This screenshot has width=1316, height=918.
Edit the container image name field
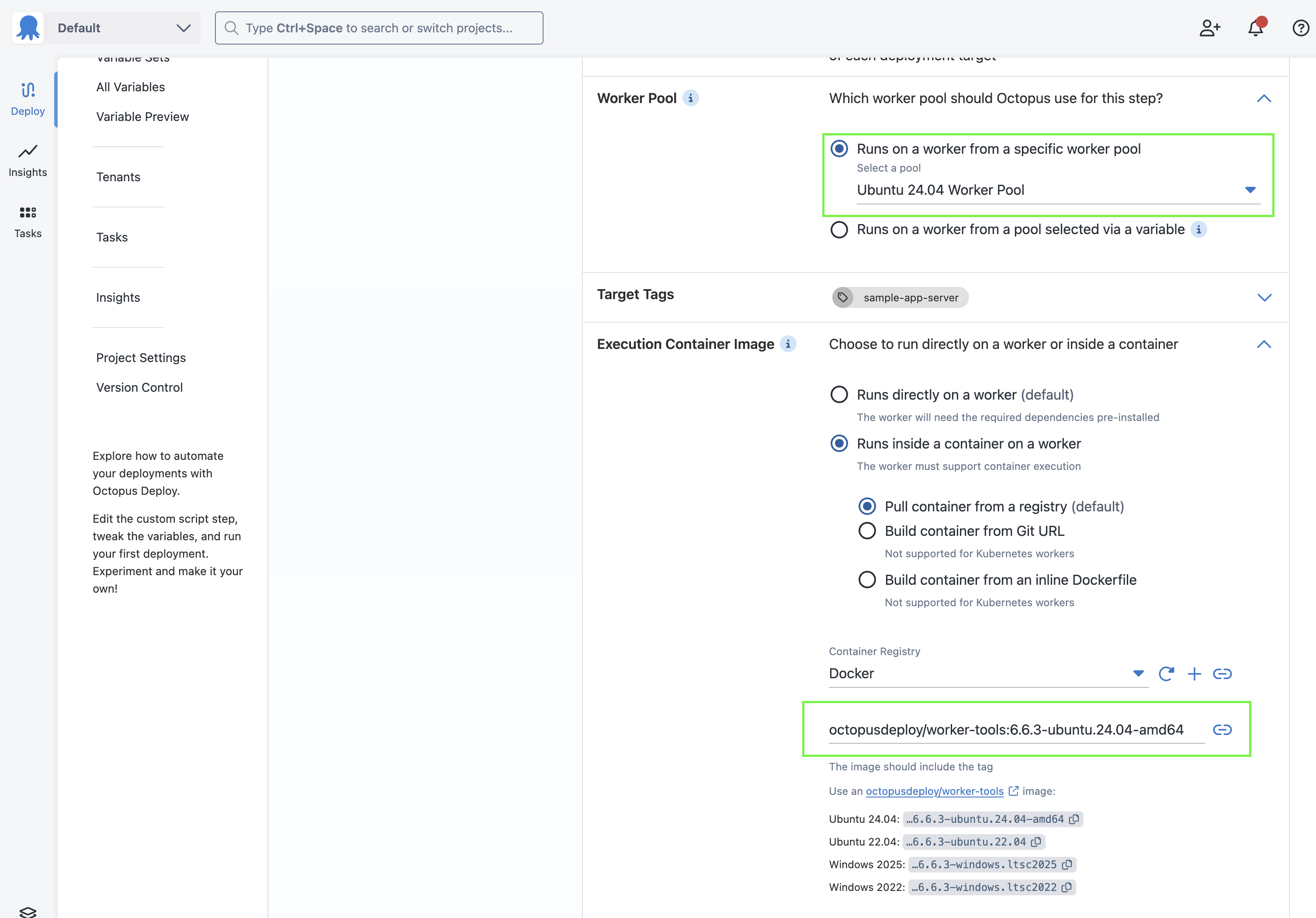[1016, 729]
